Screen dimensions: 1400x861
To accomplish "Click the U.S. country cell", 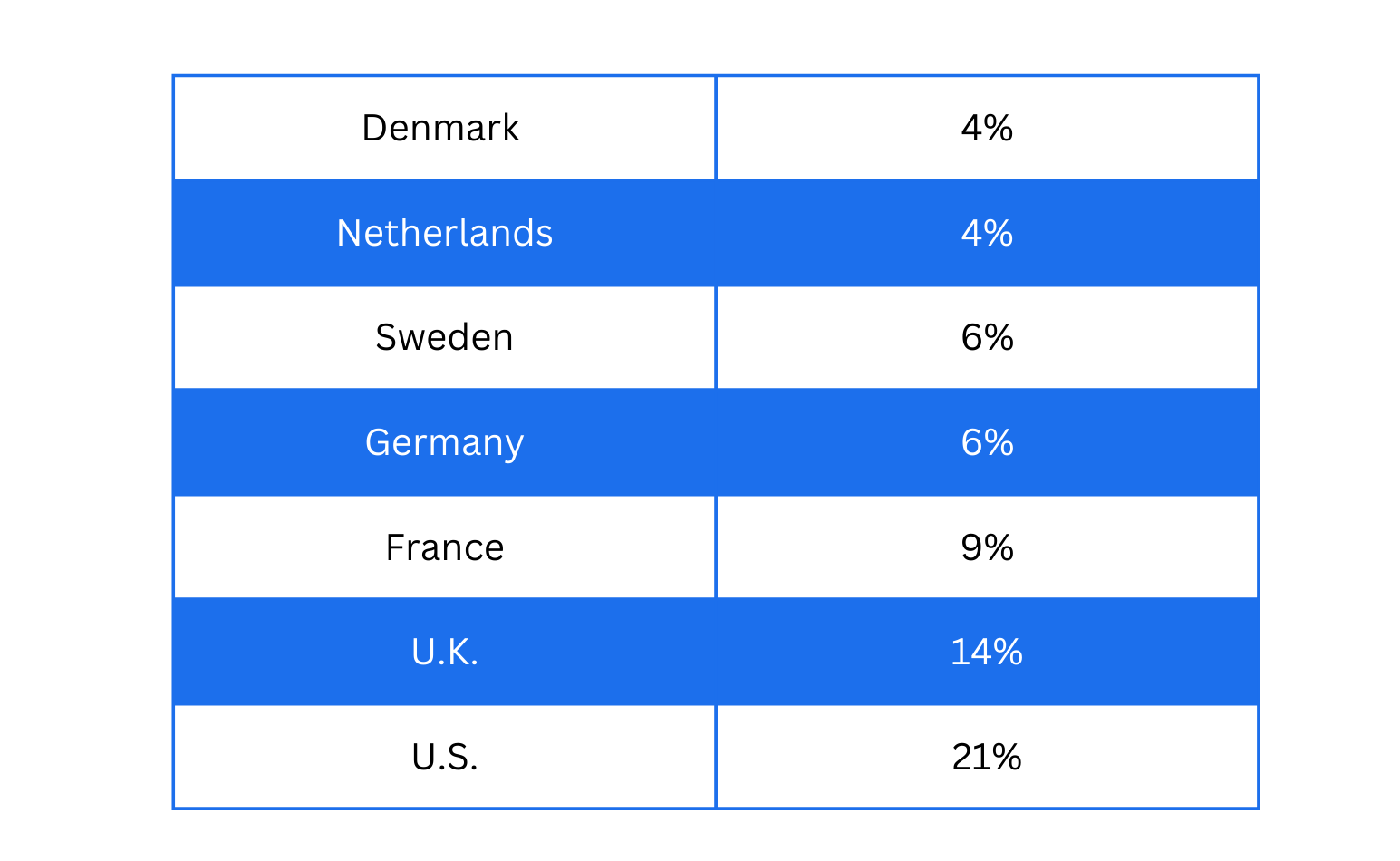I will (444, 757).
